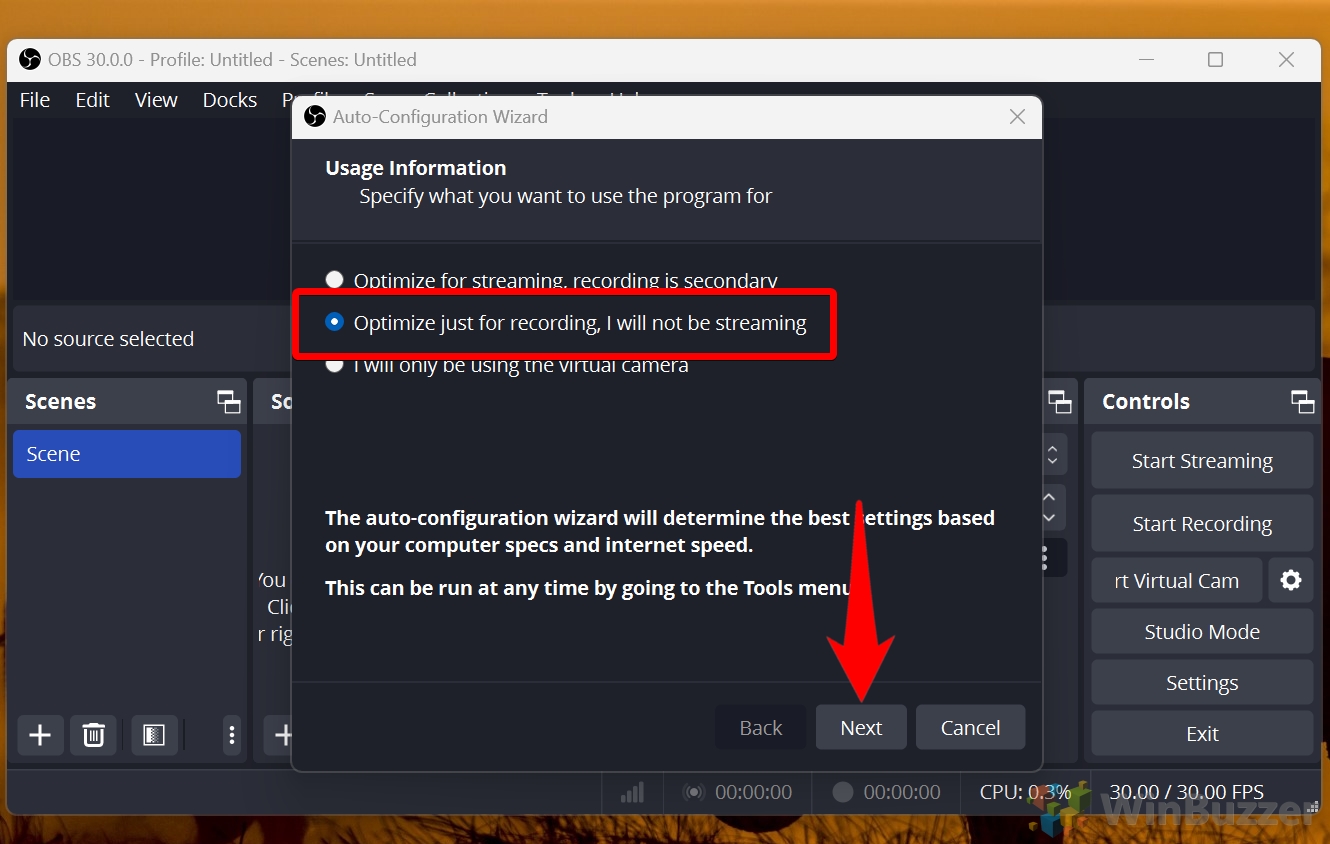Image resolution: width=1330 pixels, height=844 pixels.
Task: Click Exit in Controls dock
Action: coord(1202,734)
